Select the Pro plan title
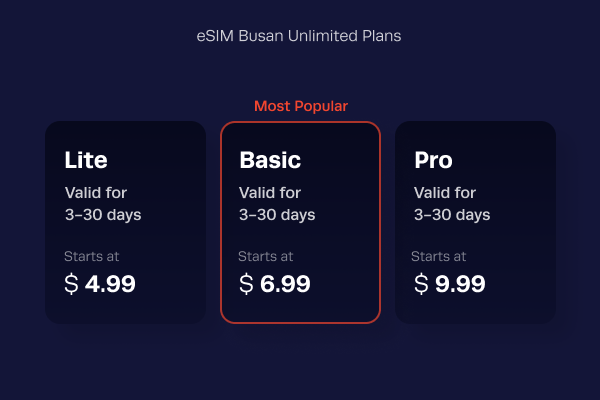Screen dimensions: 600x400 click(x=433, y=160)
